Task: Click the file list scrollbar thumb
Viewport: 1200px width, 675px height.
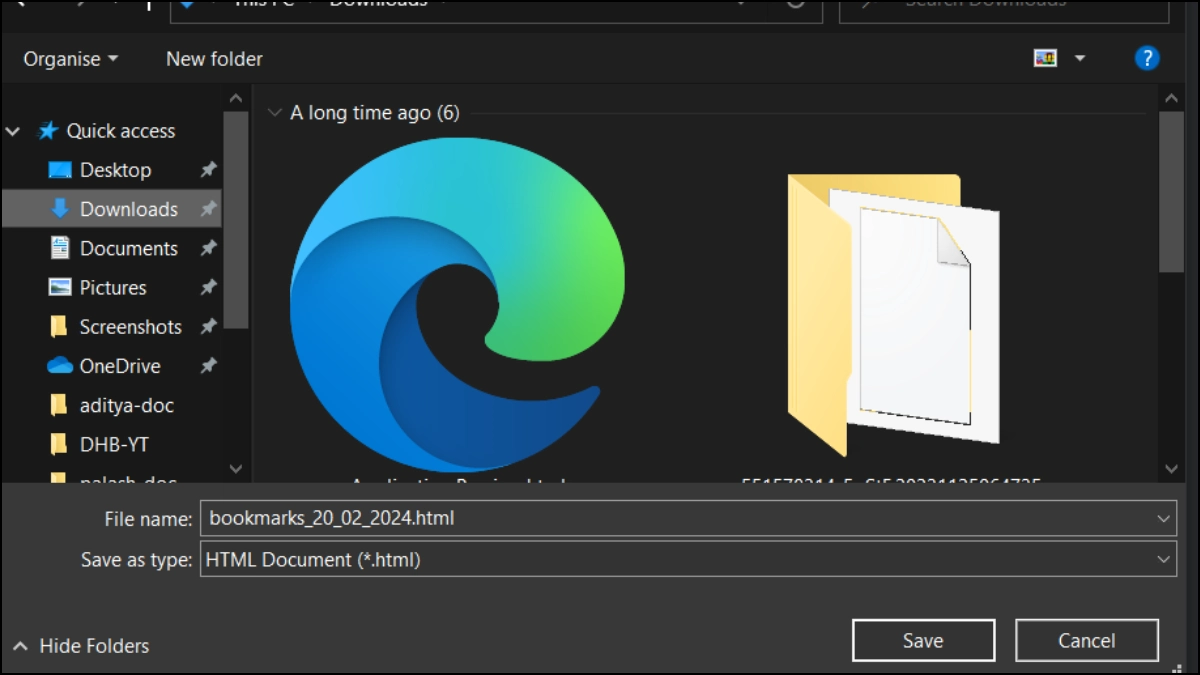Action: click(1172, 191)
